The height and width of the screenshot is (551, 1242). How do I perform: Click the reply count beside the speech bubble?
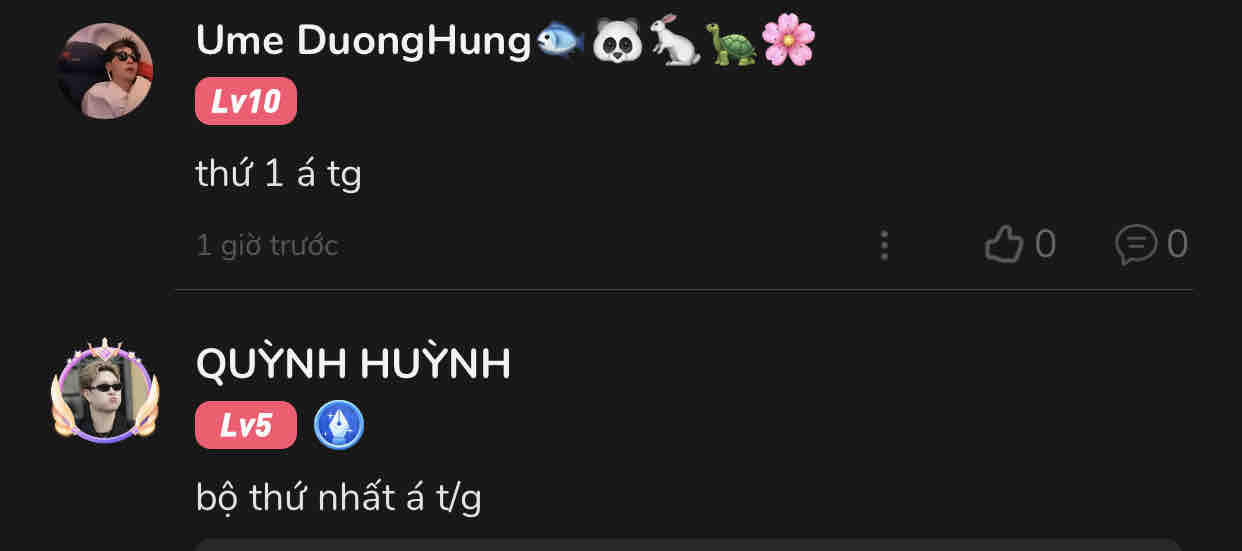[x=1177, y=244]
